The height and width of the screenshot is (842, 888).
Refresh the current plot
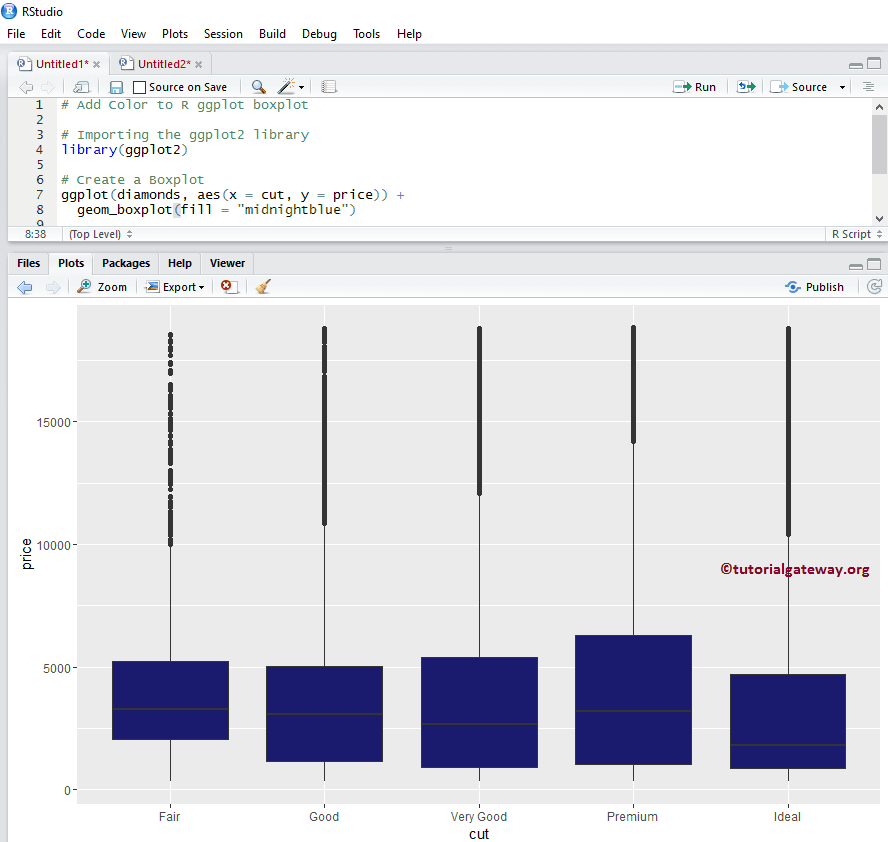[x=874, y=287]
